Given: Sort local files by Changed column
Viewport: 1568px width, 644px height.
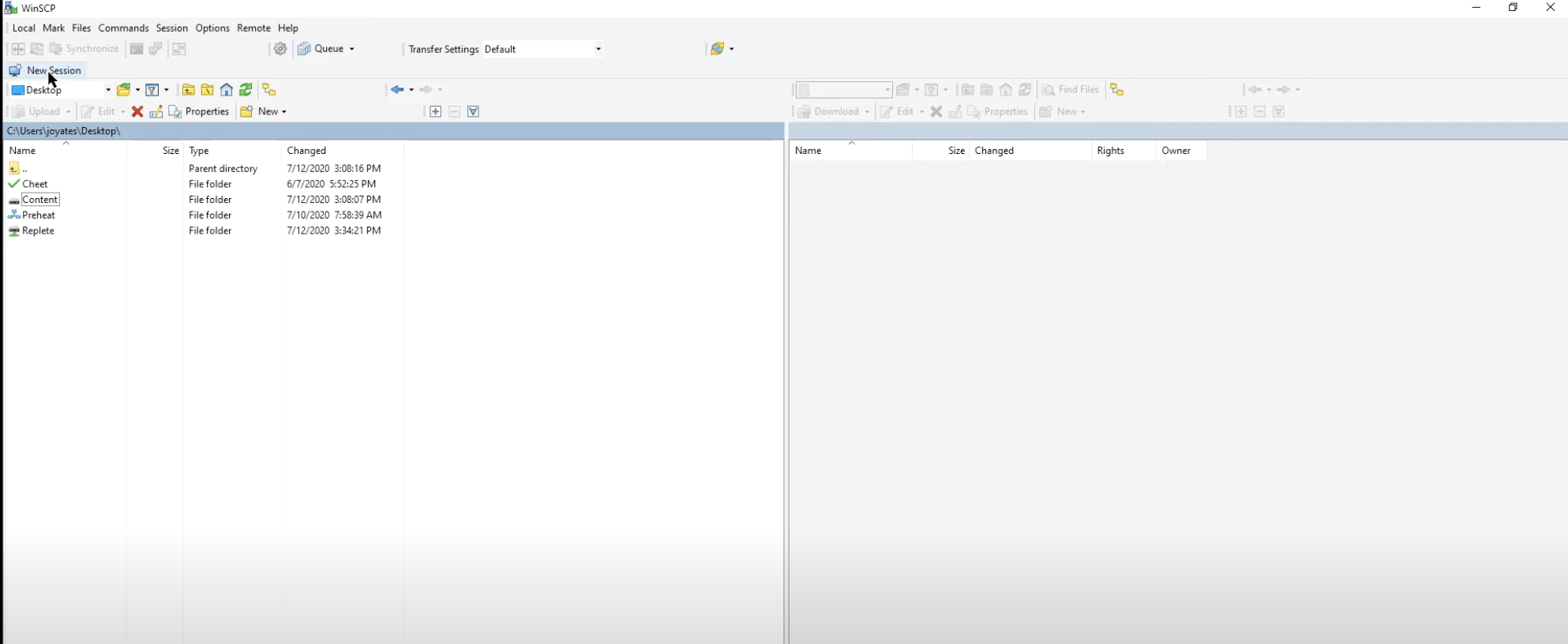Looking at the screenshot, I should click(342, 151).
